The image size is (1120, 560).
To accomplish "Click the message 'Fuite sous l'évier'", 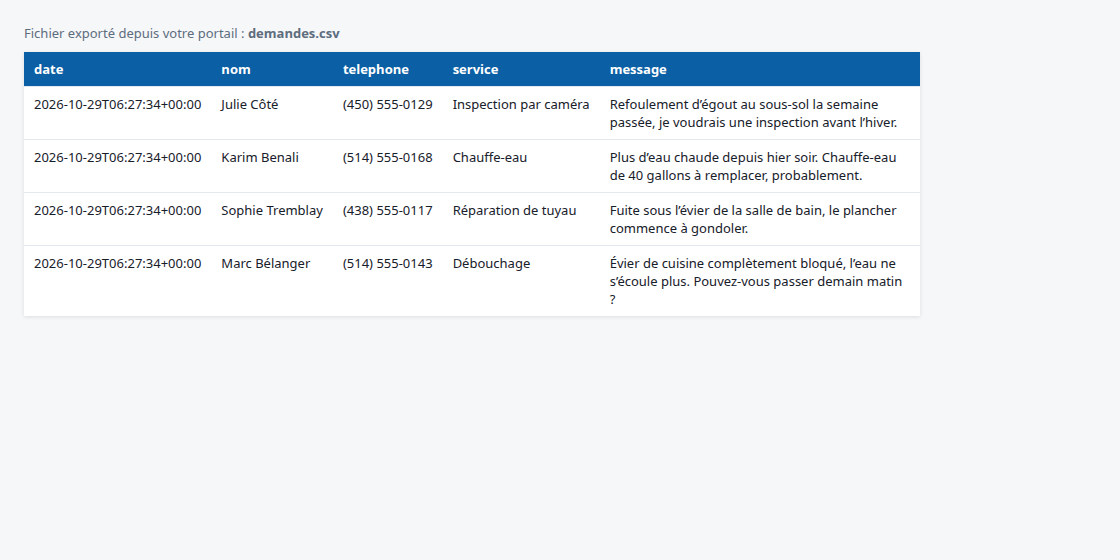I will click(753, 219).
